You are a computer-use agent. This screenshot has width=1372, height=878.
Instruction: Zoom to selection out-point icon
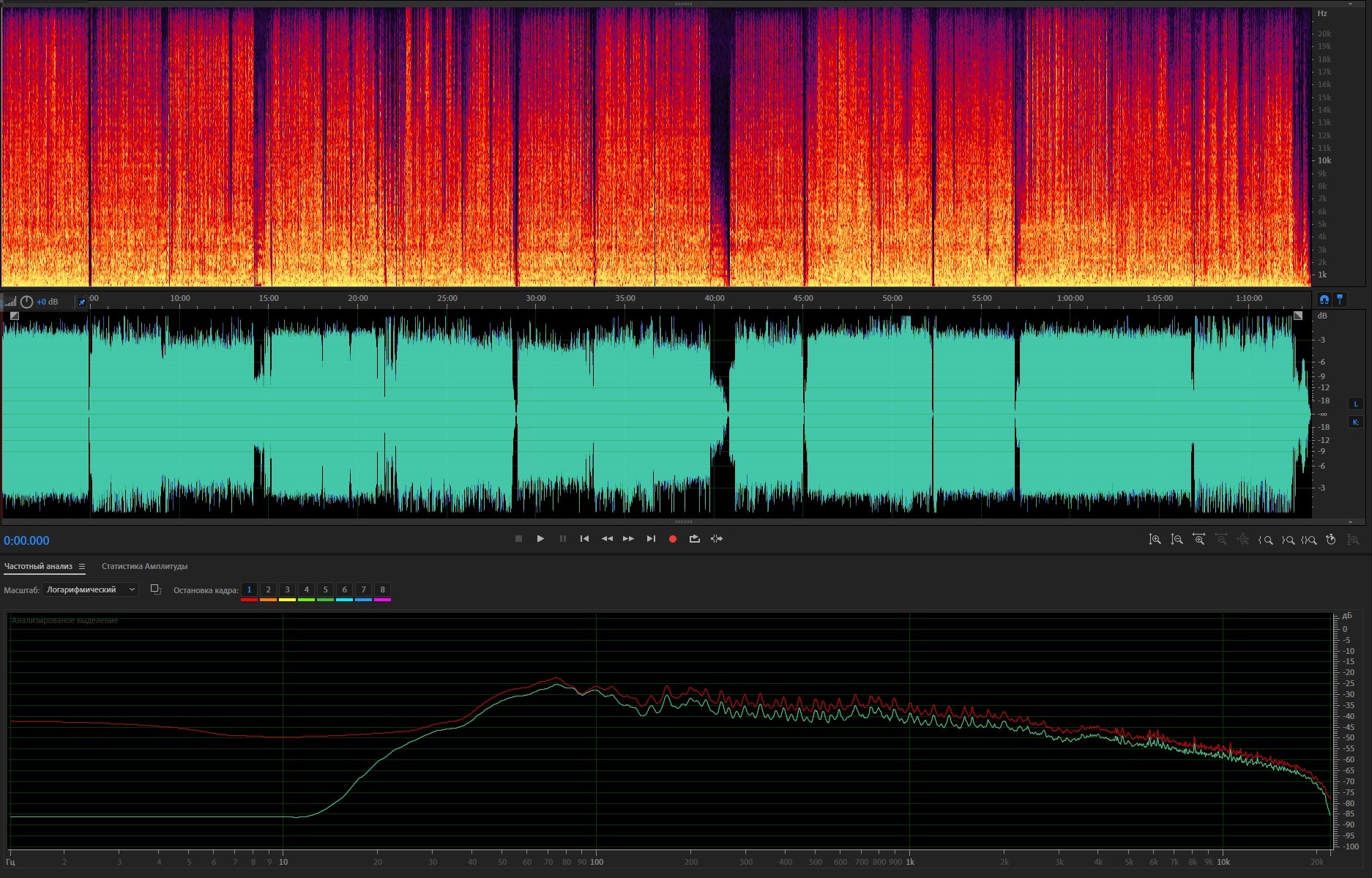click(1287, 540)
